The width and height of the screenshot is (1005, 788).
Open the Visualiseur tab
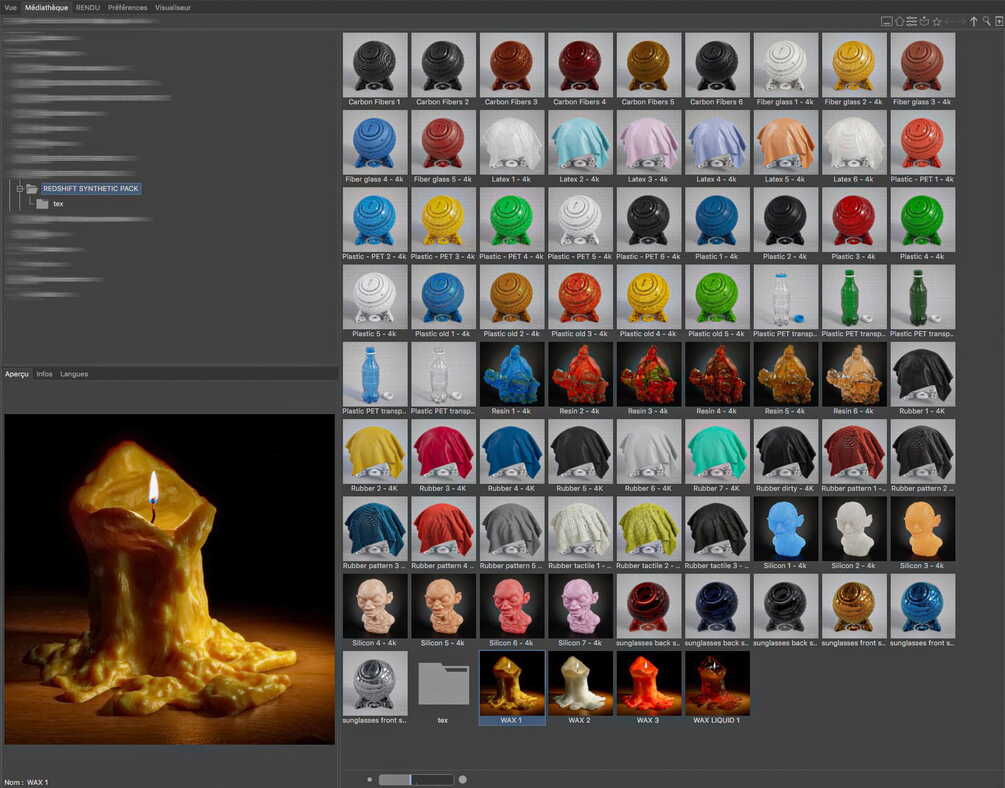pos(173,8)
